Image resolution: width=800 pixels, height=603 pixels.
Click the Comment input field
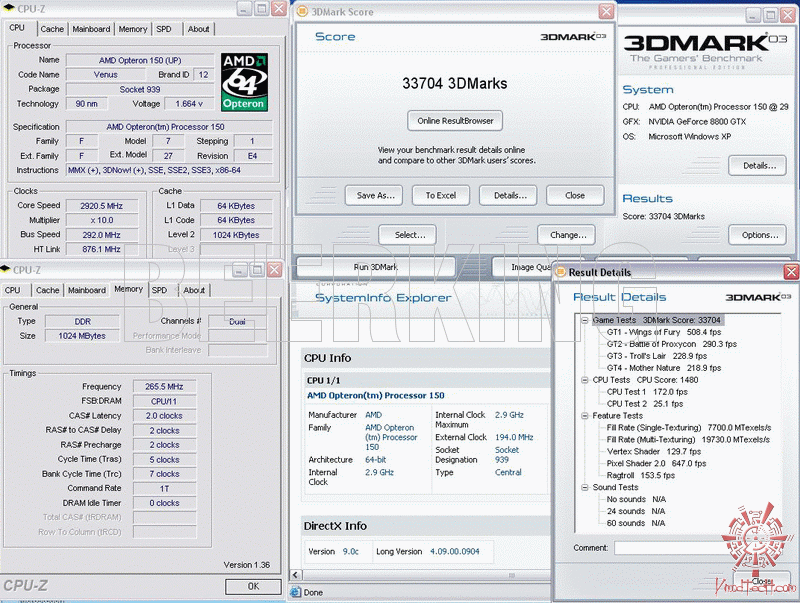673,548
